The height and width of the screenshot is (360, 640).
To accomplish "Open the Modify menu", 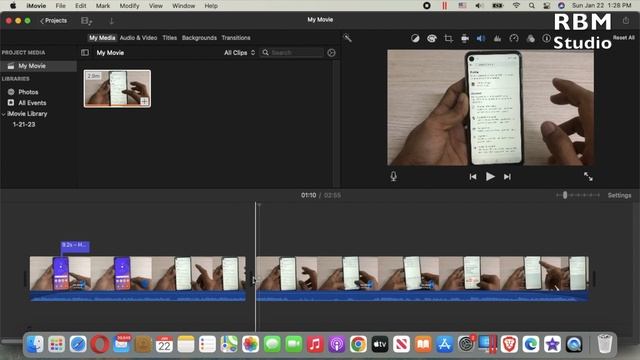I will [x=129, y=6].
